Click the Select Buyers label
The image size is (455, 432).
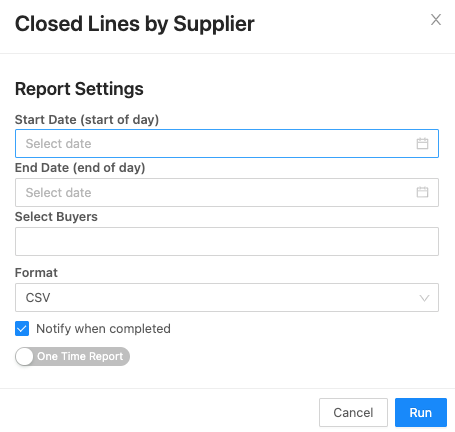[56, 217]
